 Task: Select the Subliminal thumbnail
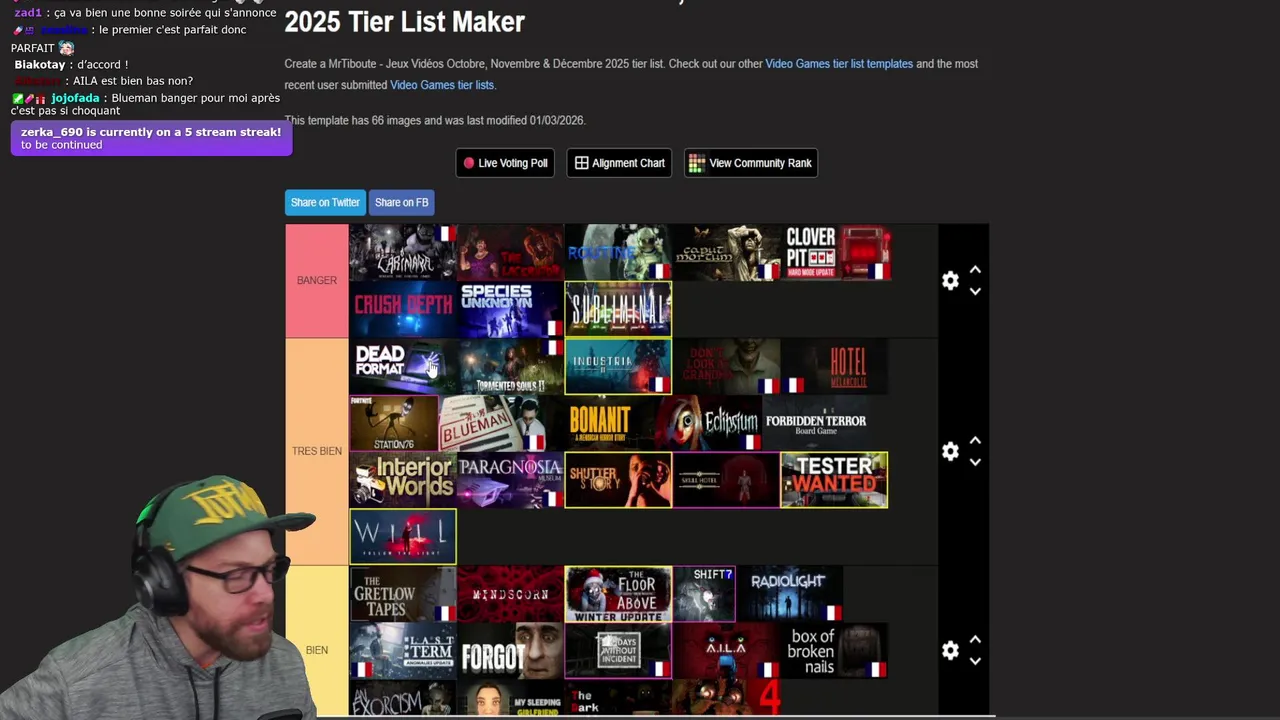click(x=618, y=309)
